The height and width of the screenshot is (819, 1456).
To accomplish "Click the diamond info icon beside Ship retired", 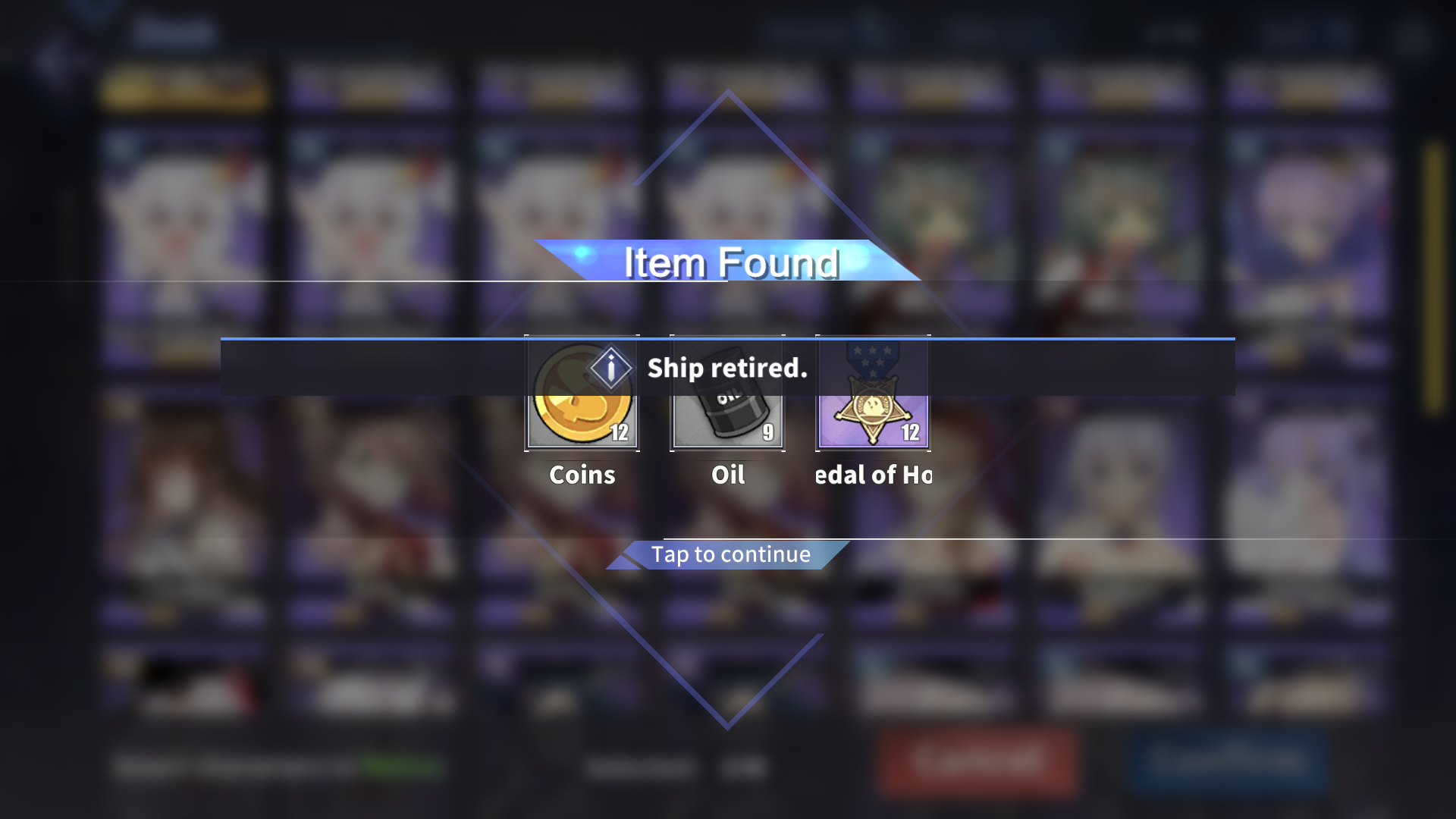I will (610, 368).
